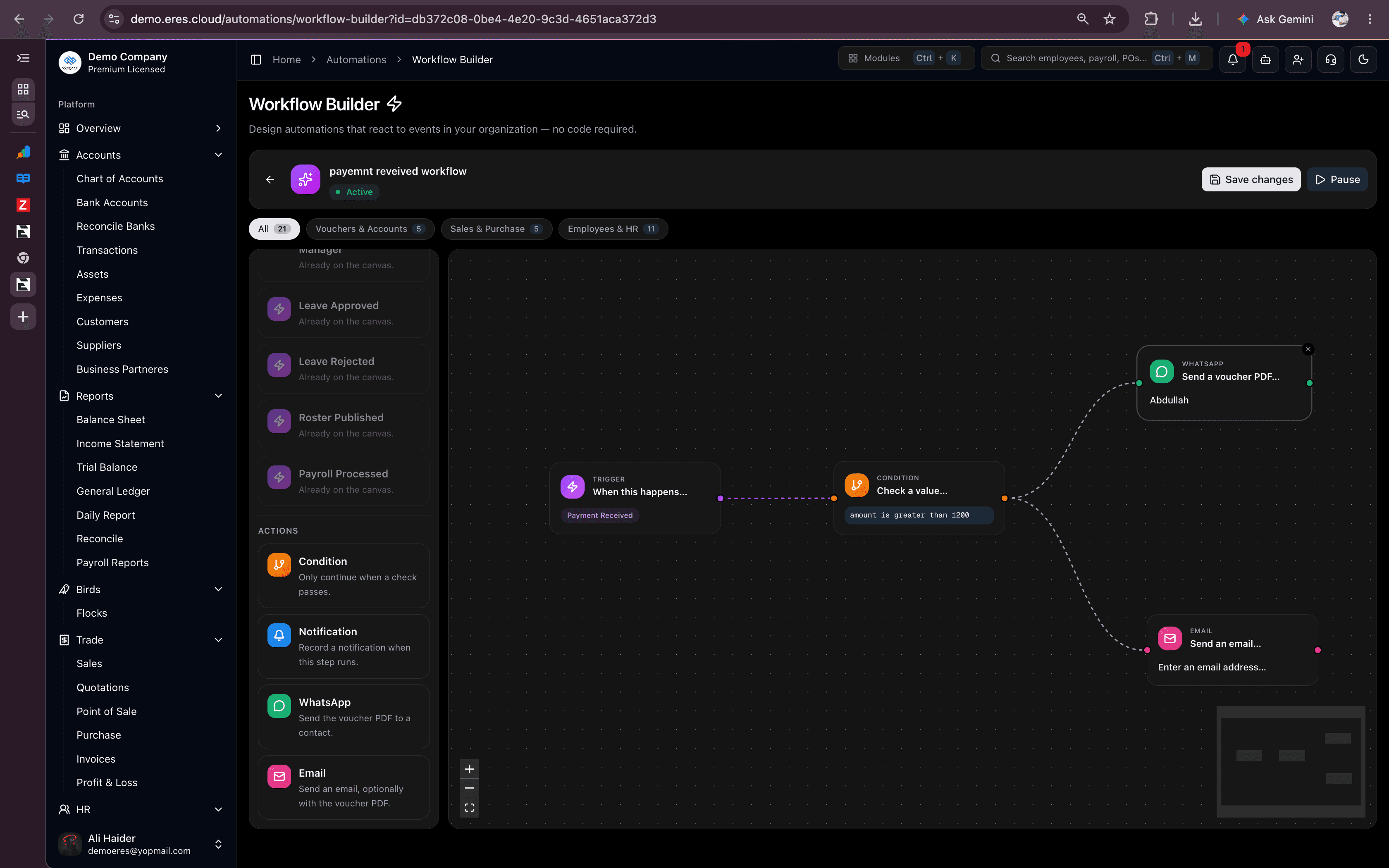Click the Active status badge
This screenshot has height=868, width=1389.
354,192
